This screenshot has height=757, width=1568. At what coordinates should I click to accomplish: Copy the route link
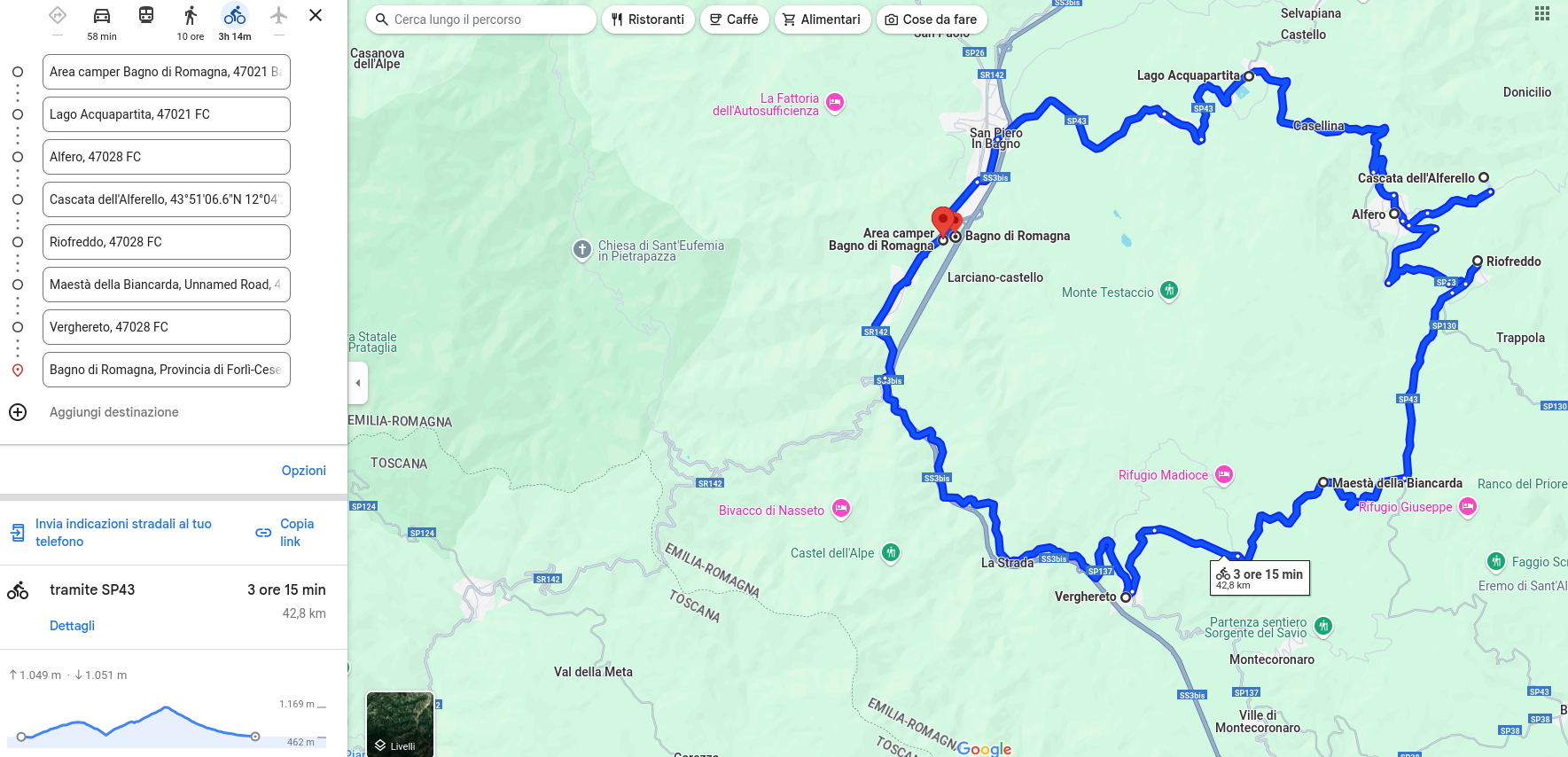pos(285,533)
